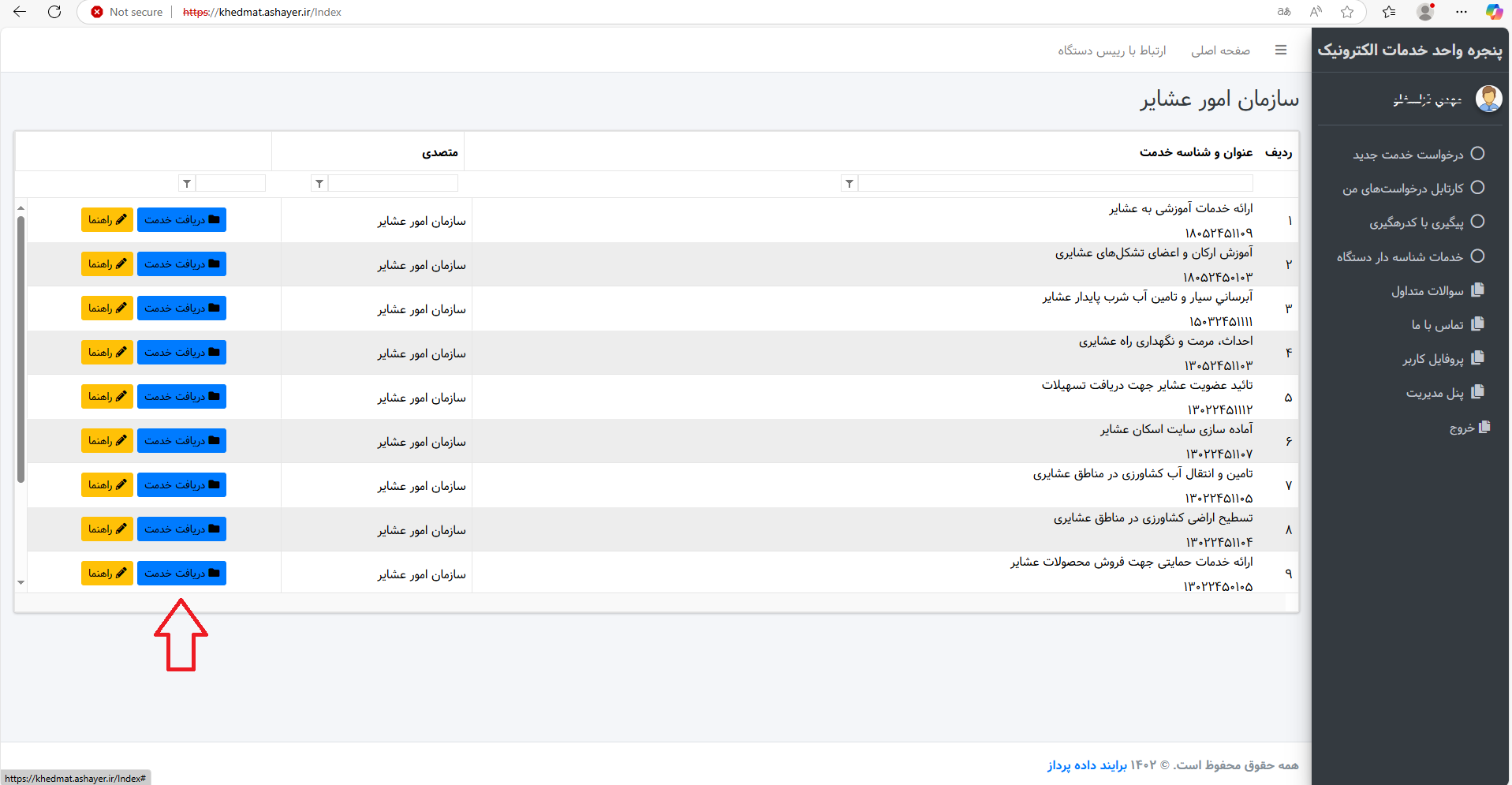Refresh the page with browser reload icon
Viewport: 1512px width, 785px height.
[54, 12]
